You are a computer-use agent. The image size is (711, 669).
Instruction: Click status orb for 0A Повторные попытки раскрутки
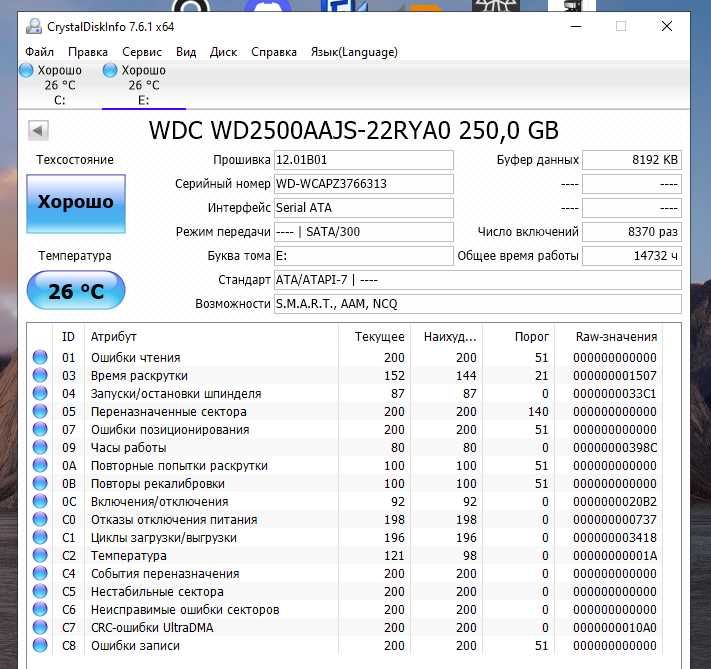pyautogui.click(x=40, y=465)
